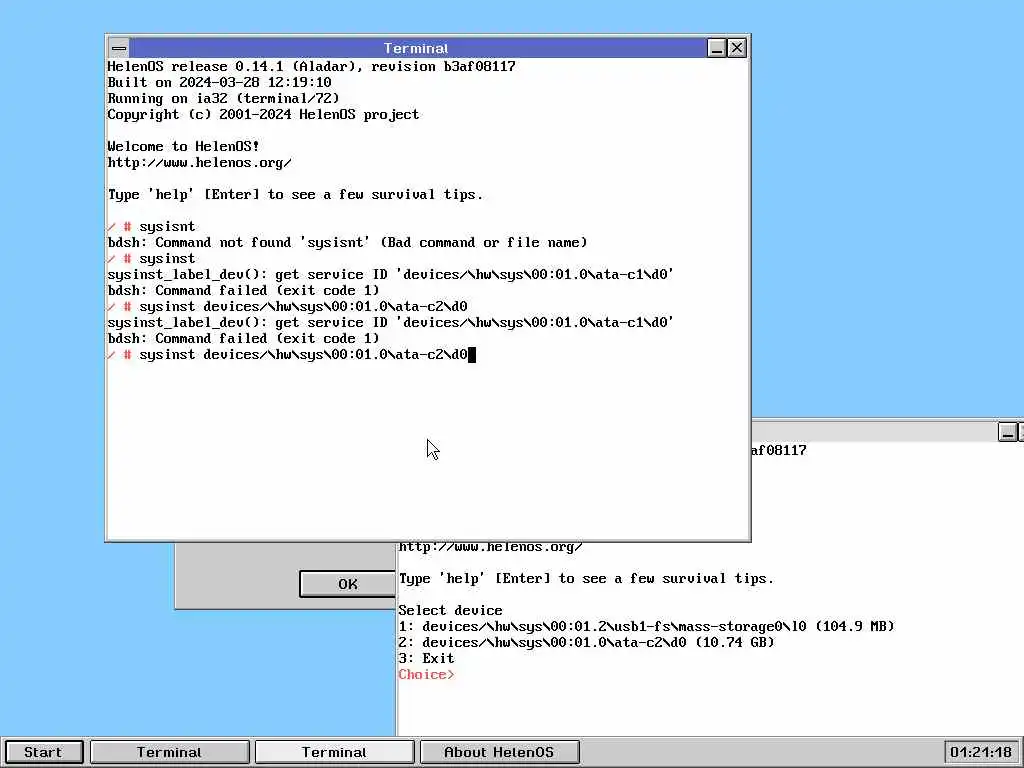Click 'Command not found sysisnt' error line
1024x768 pixels.
click(x=347, y=242)
